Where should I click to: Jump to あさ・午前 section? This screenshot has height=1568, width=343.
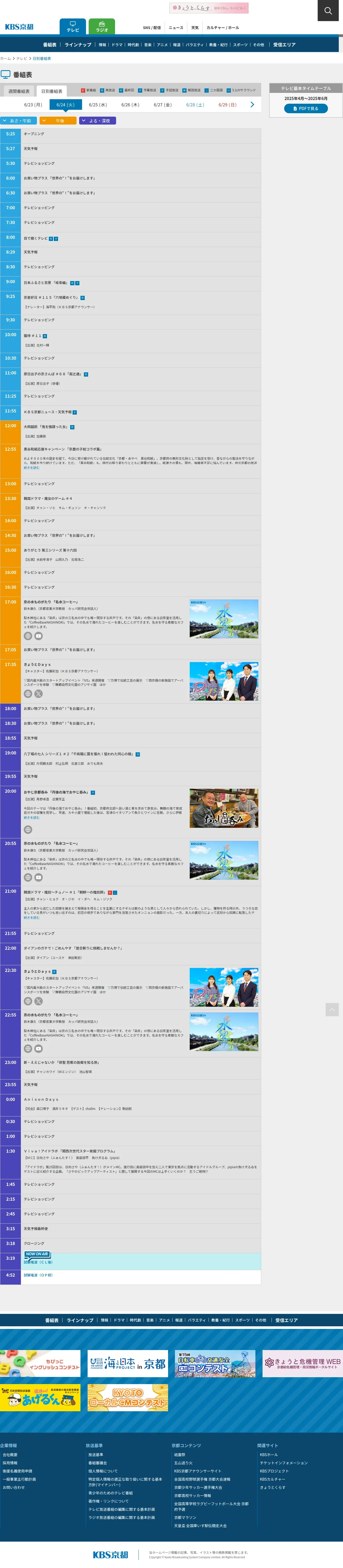(19, 121)
